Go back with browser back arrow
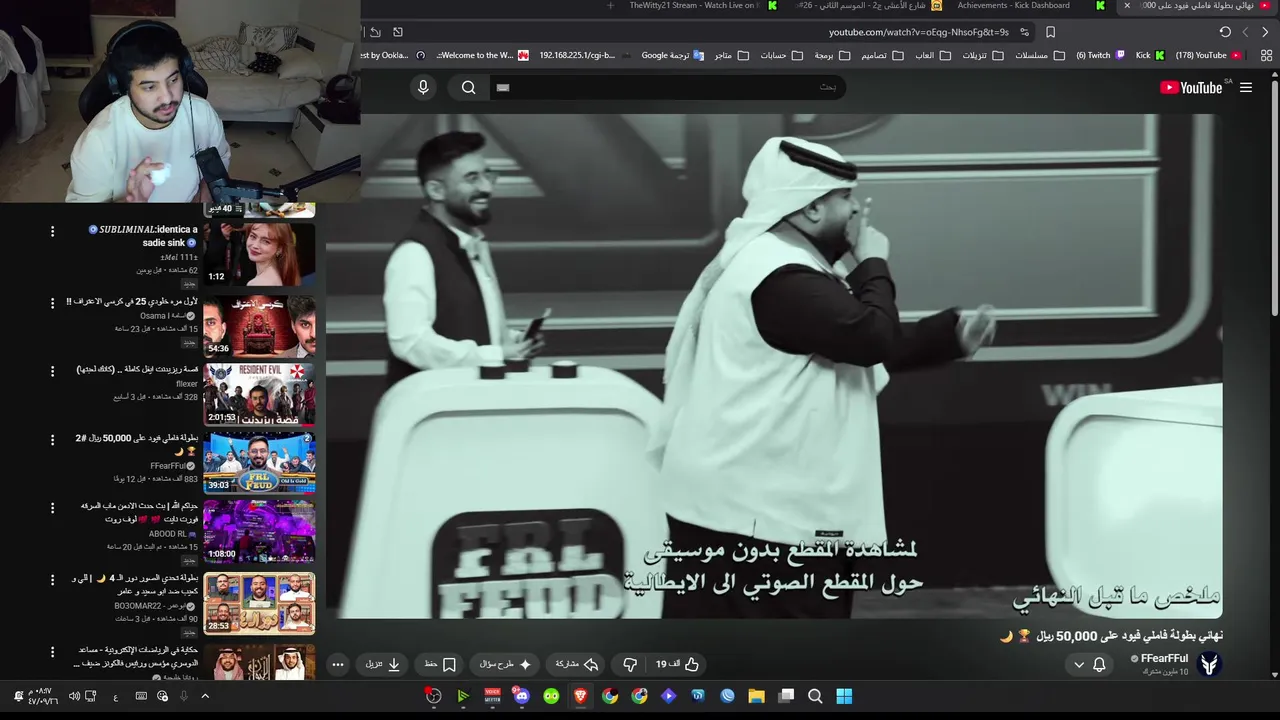1280x720 pixels. click(1265, 32)
